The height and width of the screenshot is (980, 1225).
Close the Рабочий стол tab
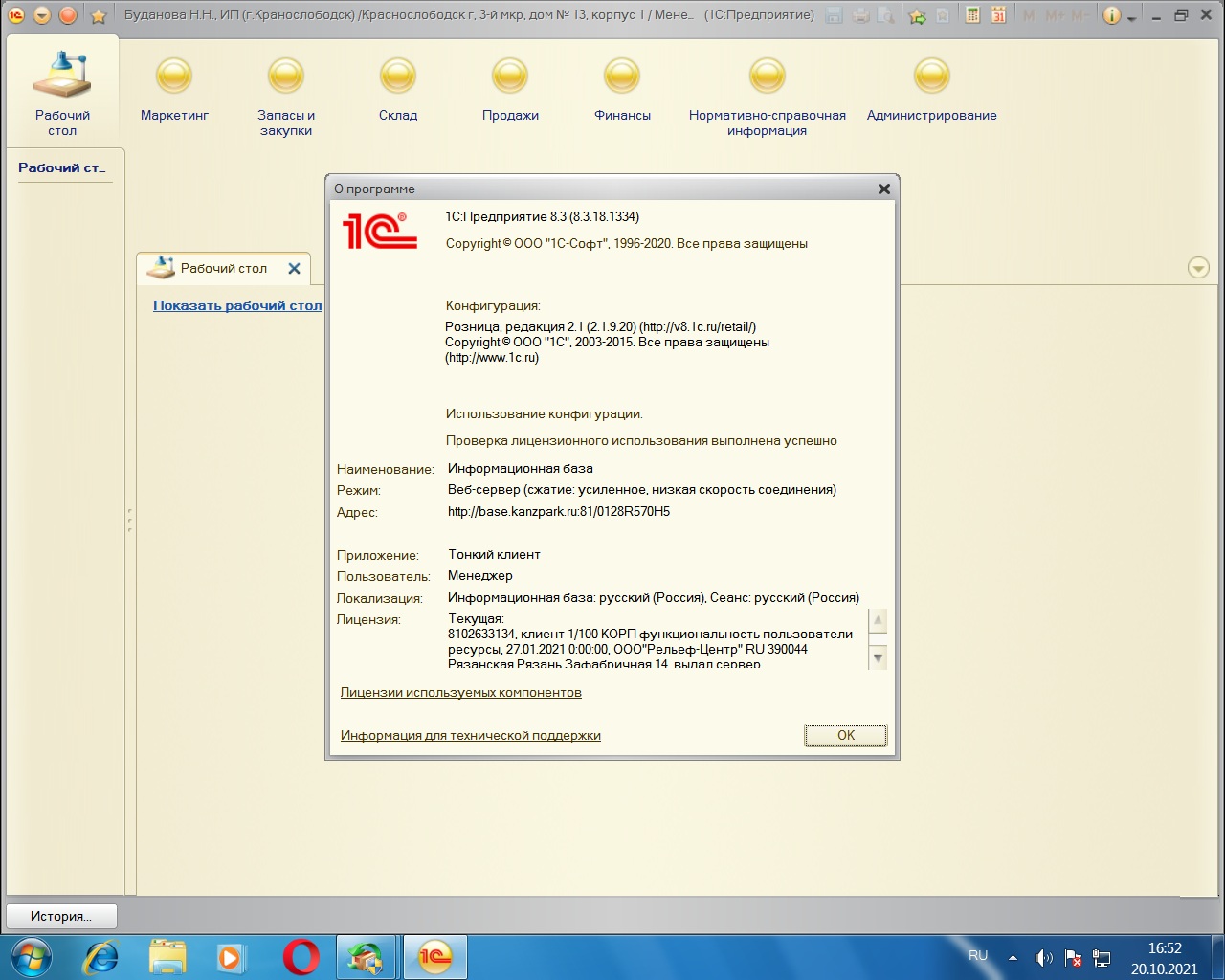point(294,269)
